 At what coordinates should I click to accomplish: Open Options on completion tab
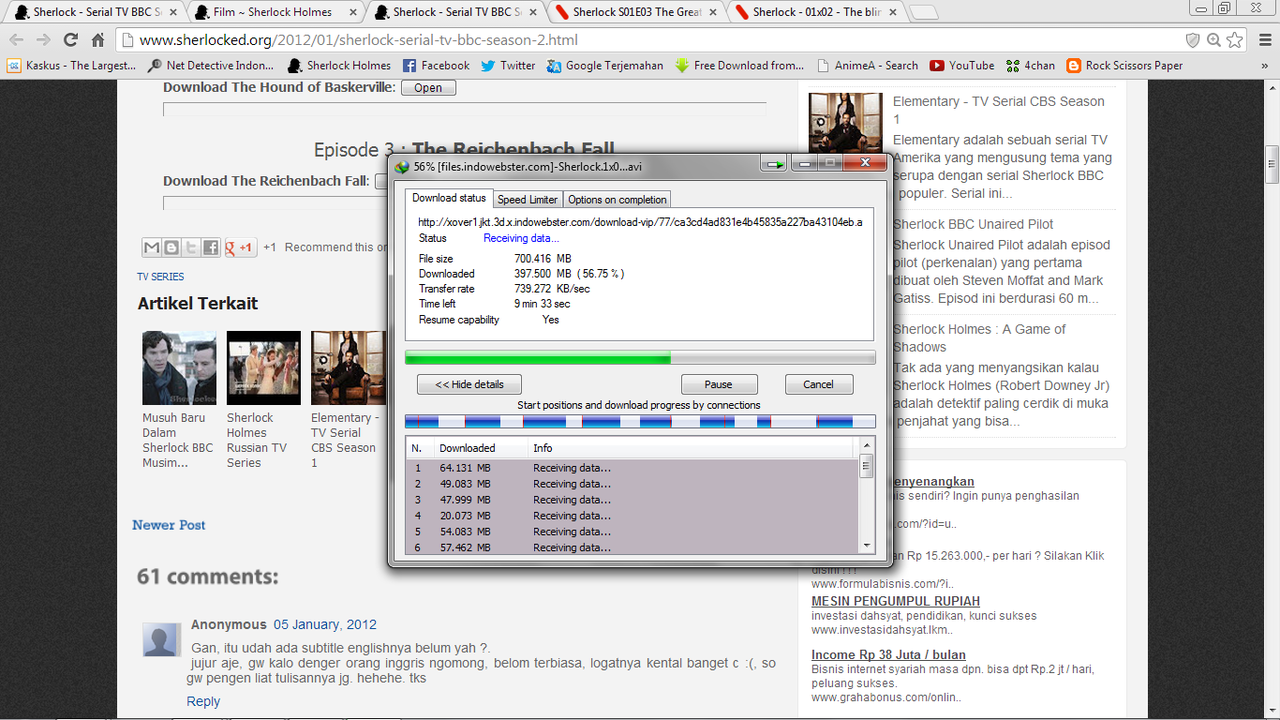click(x=617, y=199)
